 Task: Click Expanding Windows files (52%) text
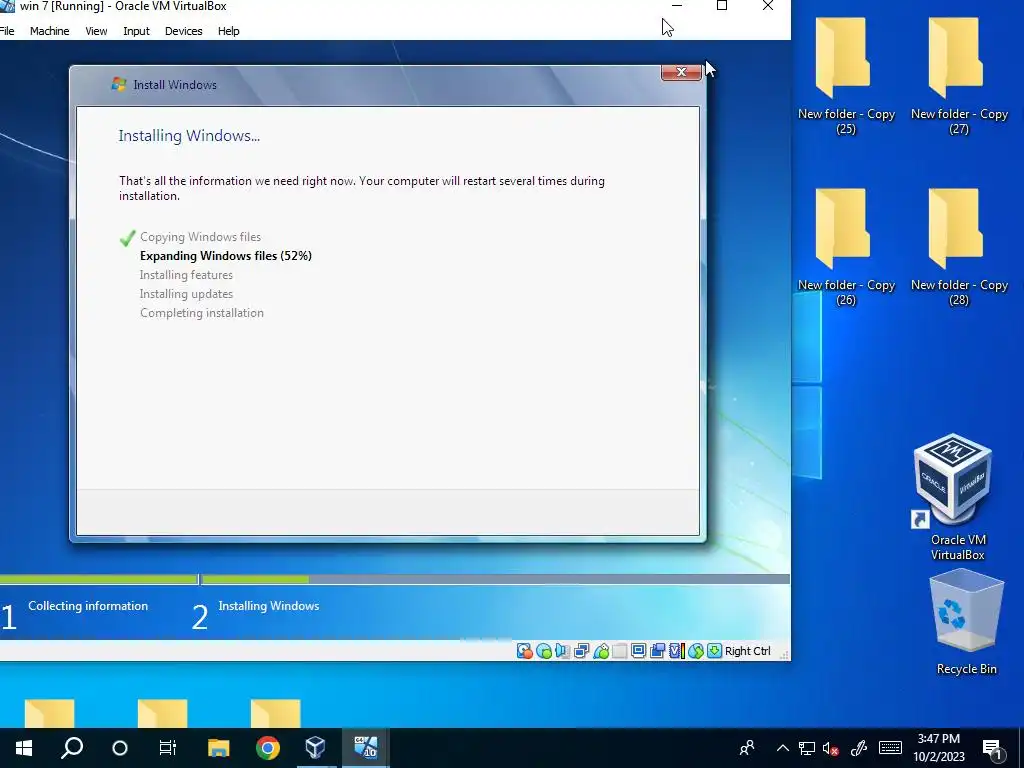226,256
